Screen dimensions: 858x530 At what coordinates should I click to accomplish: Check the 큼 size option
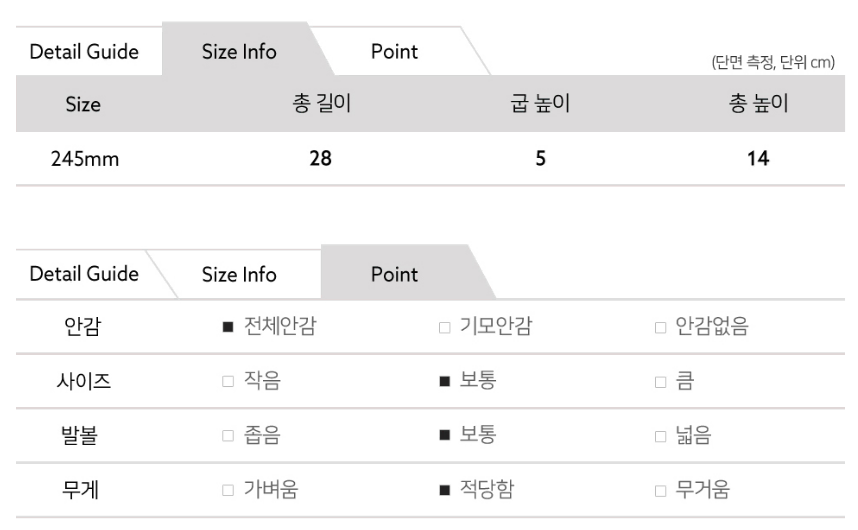(x=660, y=381)
